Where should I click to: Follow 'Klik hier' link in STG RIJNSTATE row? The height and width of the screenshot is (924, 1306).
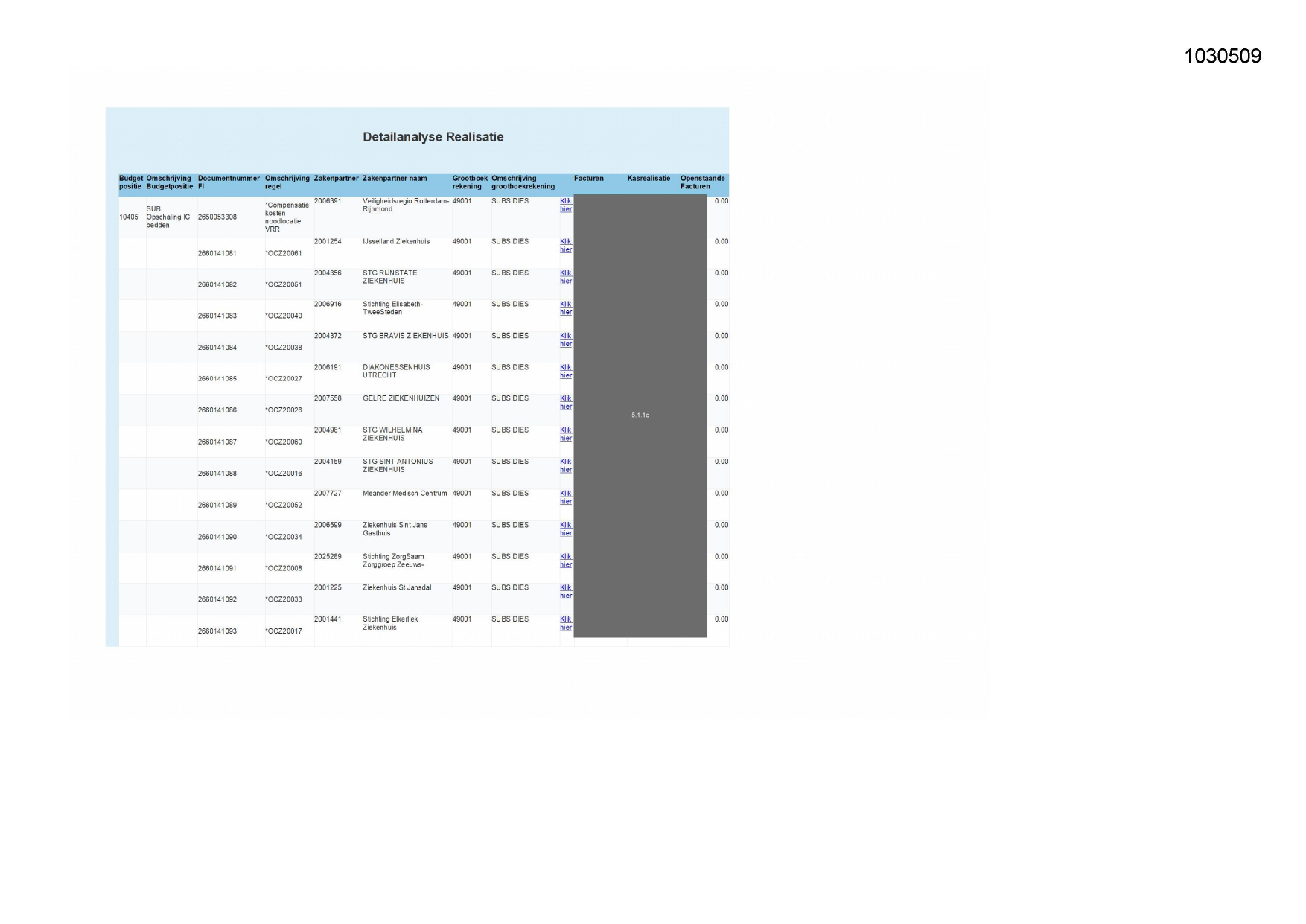click(566, 277)
